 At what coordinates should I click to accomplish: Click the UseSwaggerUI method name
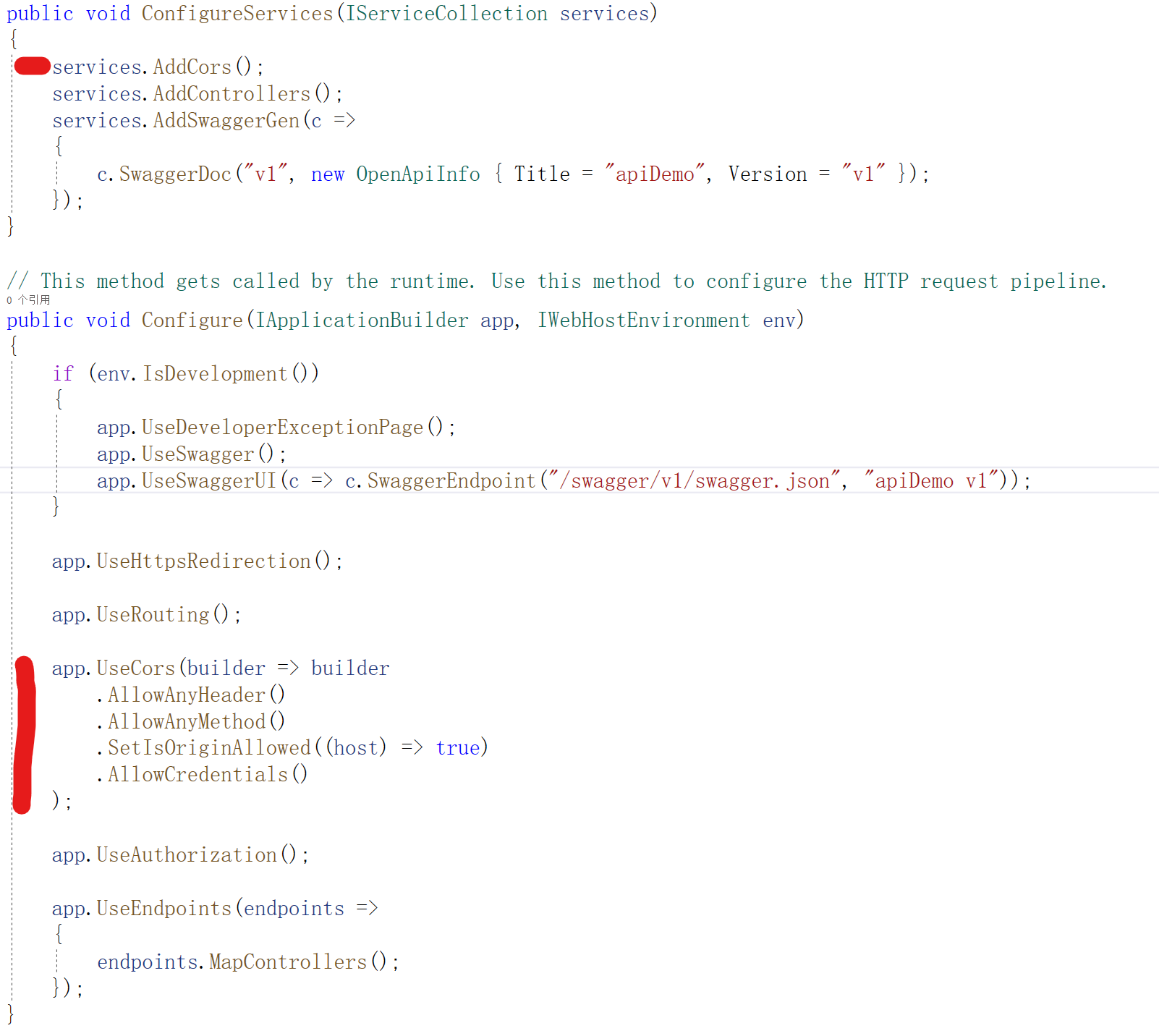click(x=209, y=480)
